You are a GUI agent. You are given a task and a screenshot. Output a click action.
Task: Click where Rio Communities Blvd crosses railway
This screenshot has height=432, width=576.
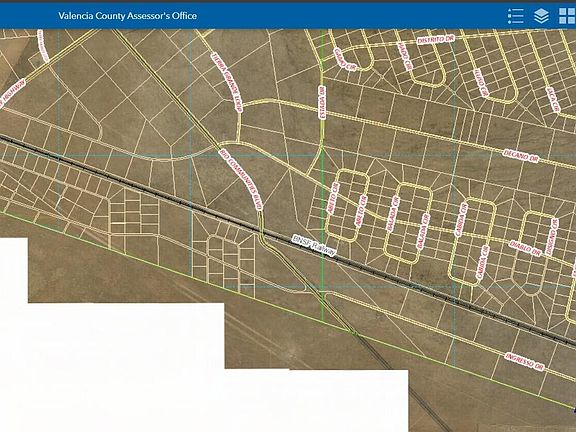(262, 233)
